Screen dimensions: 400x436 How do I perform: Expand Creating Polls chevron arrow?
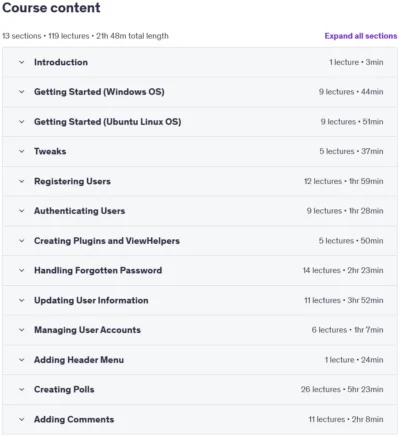pyautogui.click(x=22, y=390)
